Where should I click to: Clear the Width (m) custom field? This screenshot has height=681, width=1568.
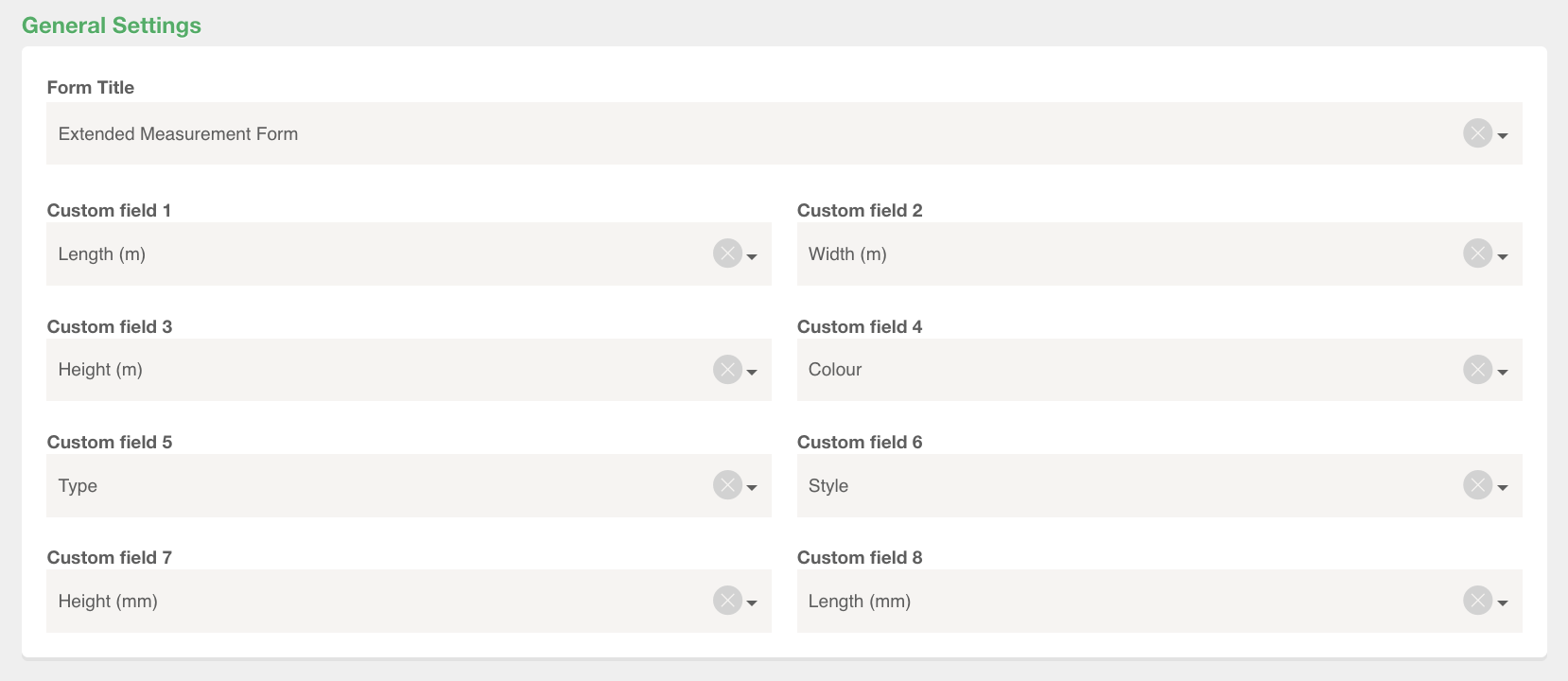tap(1477, 253)
